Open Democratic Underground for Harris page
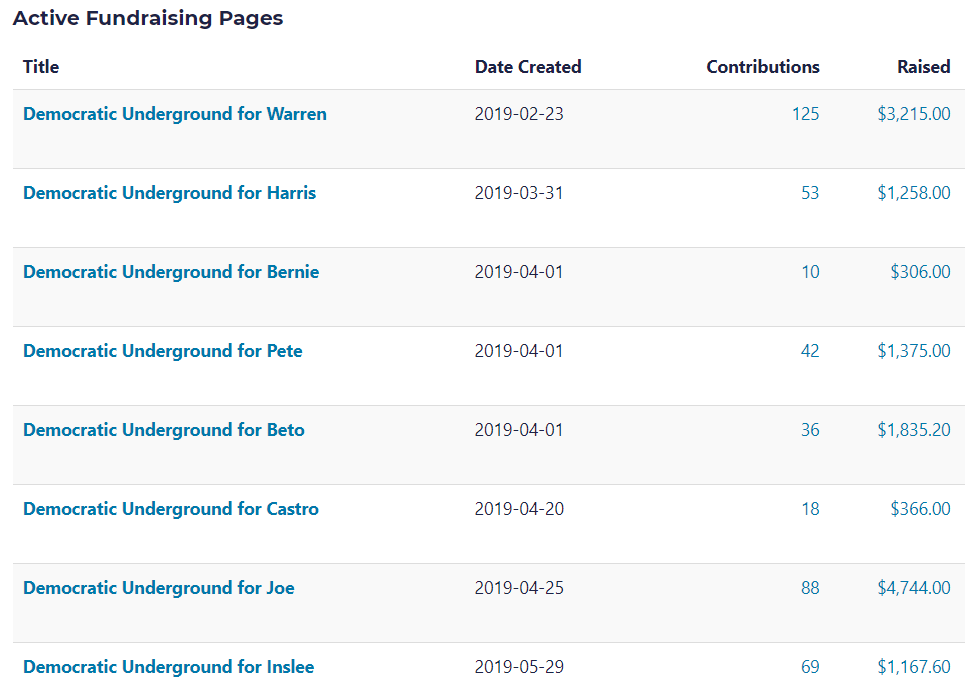Viewport: 965px width, 690px height. coord(169,193)
